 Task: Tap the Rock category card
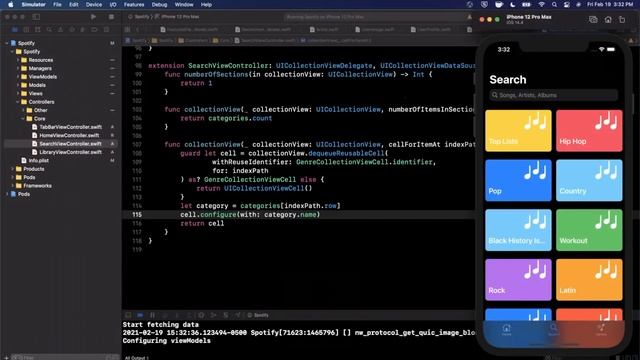tap(518, 280)
